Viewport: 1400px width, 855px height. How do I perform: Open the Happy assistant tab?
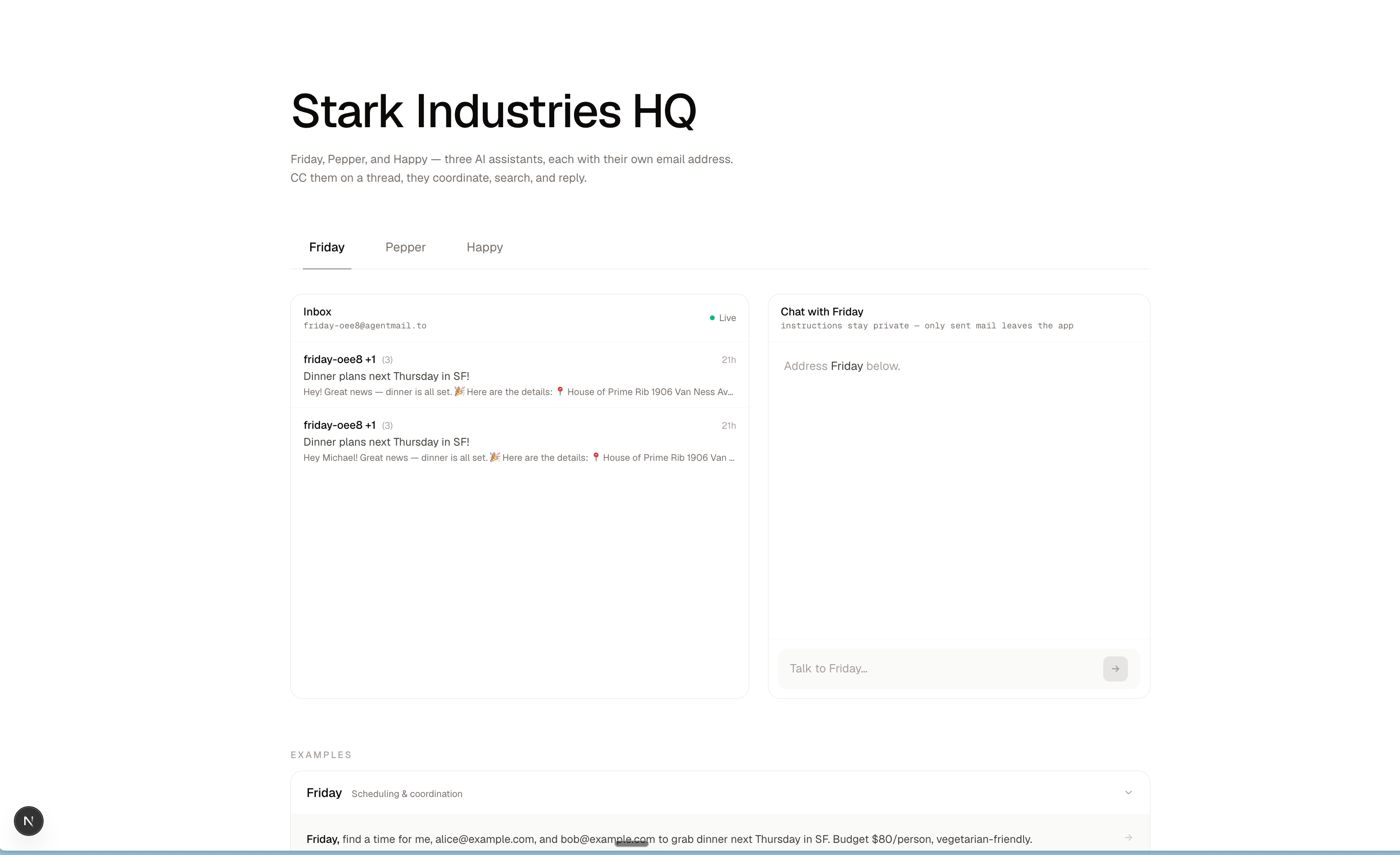[485, 247]
